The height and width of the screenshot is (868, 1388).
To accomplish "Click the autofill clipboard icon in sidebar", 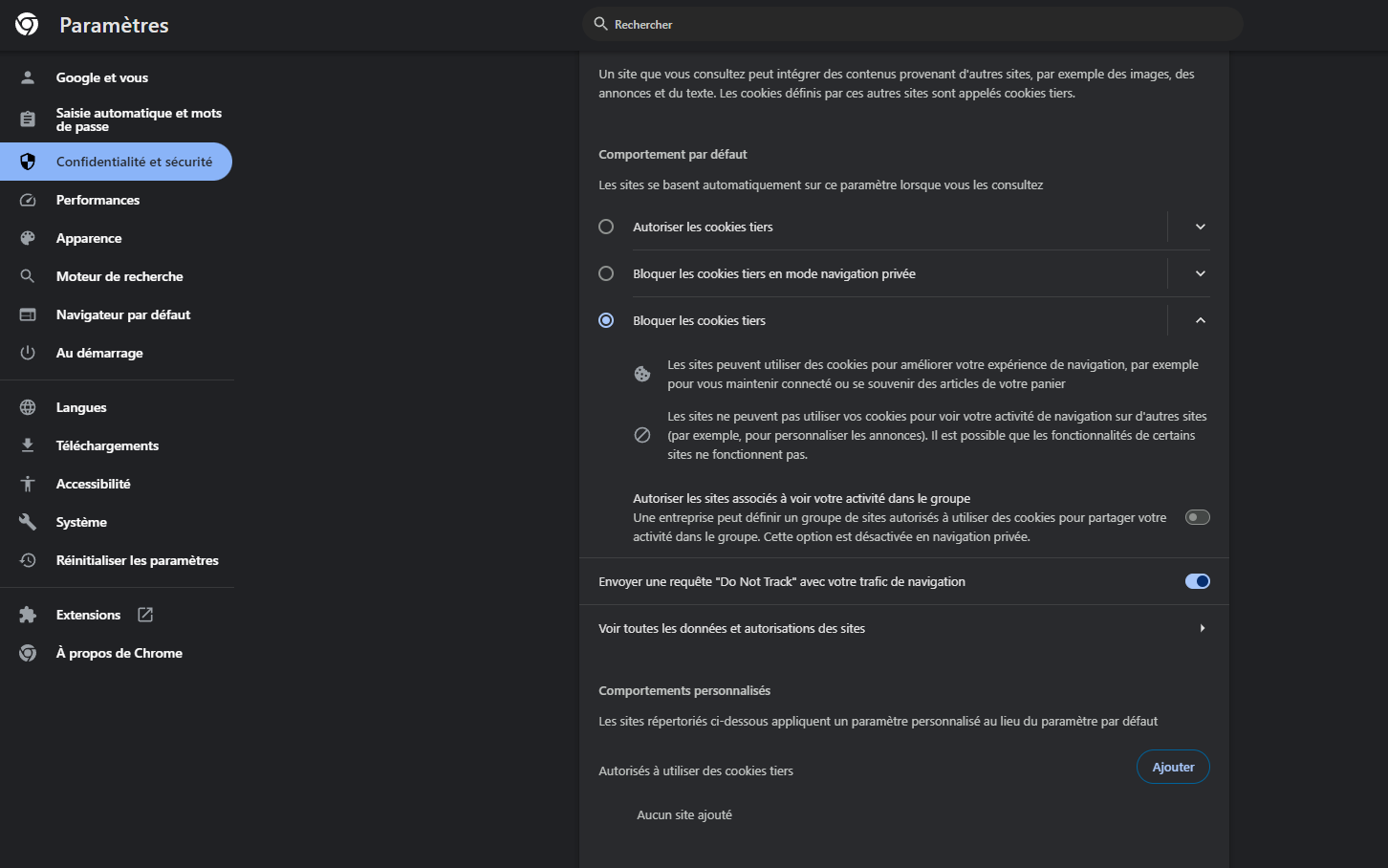I will click(28, 119).
